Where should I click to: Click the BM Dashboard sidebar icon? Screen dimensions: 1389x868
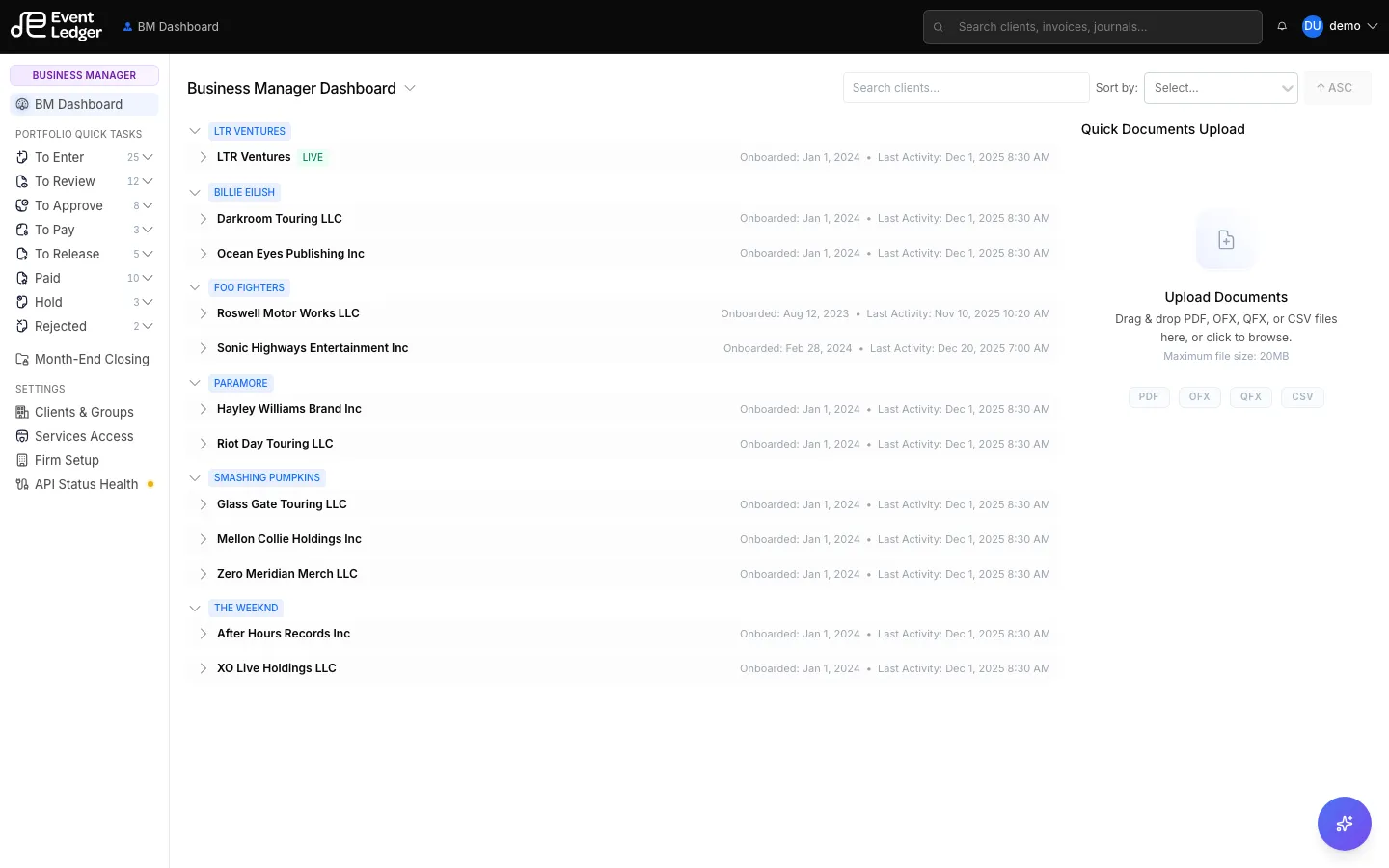point(22,104)
